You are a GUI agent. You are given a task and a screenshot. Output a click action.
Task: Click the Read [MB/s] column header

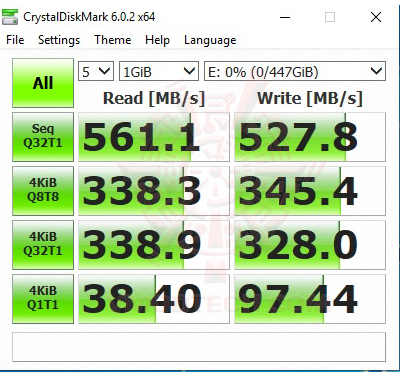(x=154, y=98)
